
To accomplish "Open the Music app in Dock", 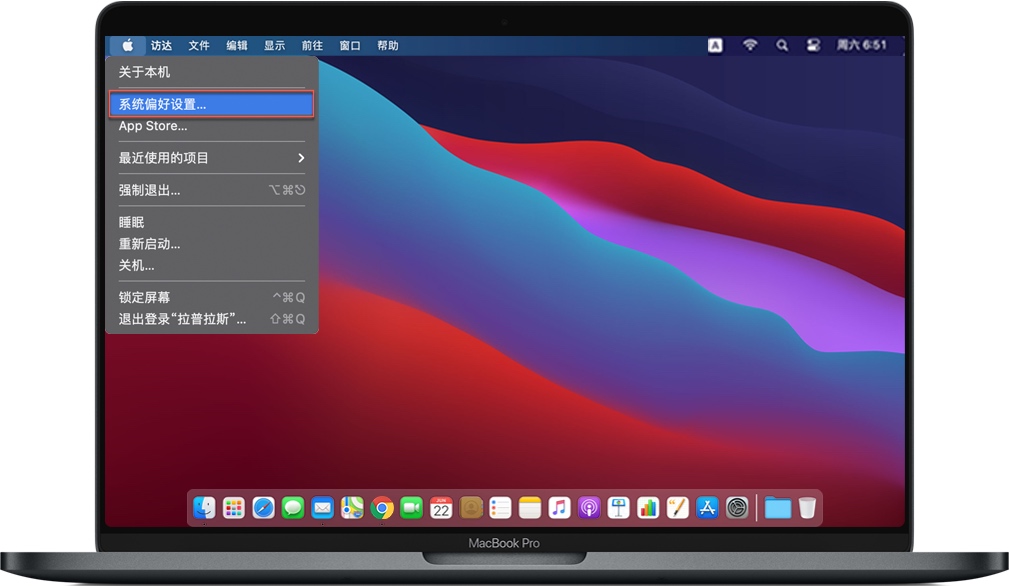I will [x=559, y=508].
